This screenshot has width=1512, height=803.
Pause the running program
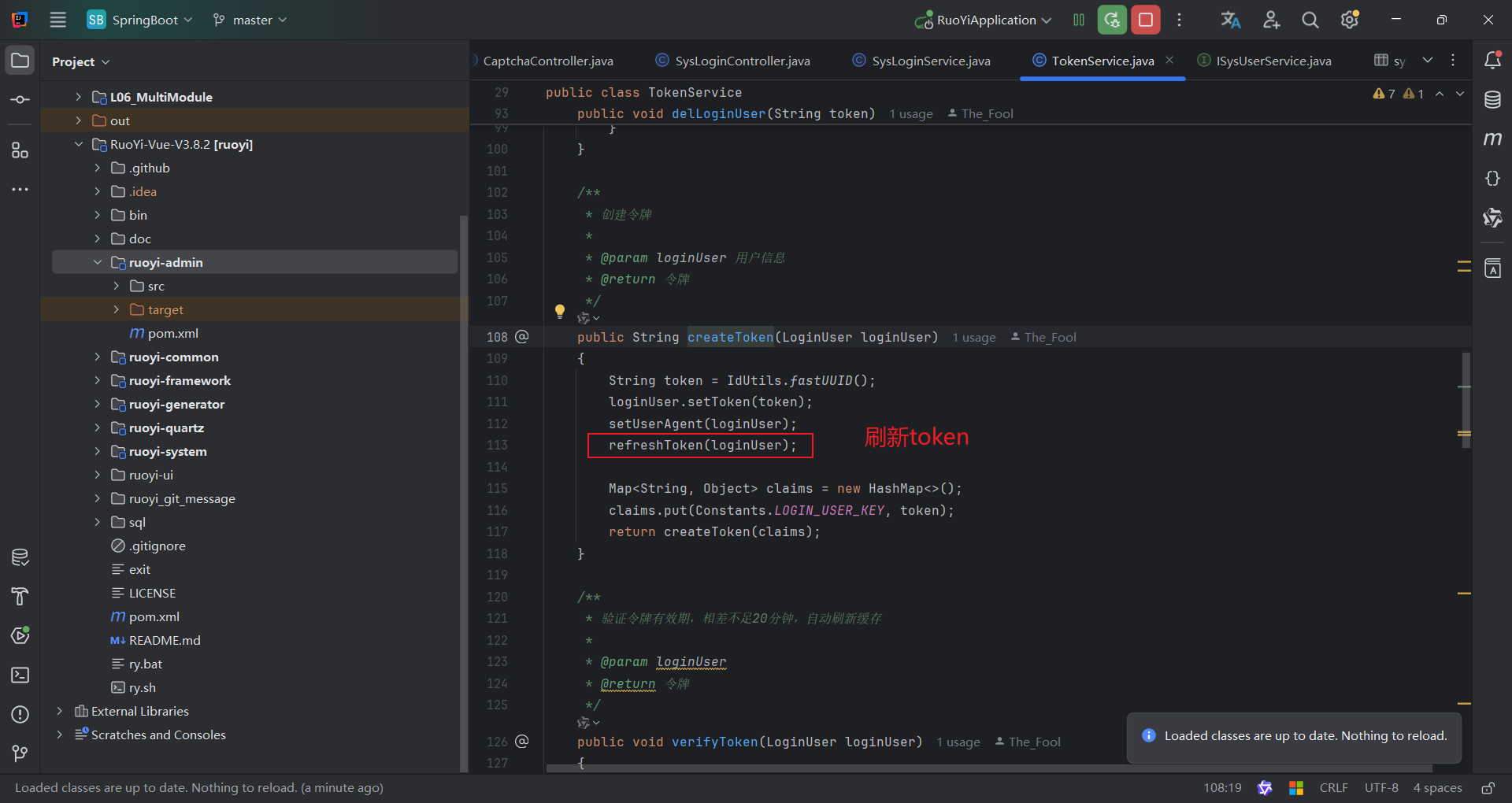(1079, 20)
